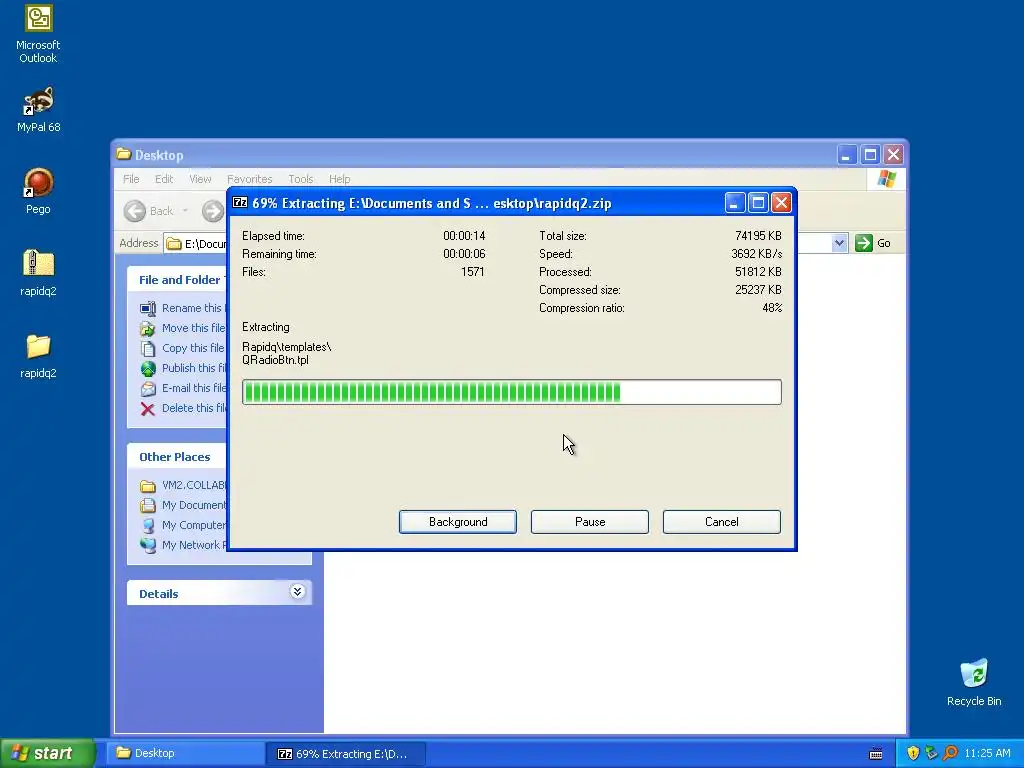Click the Files count 1571
This screenshot has width=1024, height=768.
tap(473, 272)
